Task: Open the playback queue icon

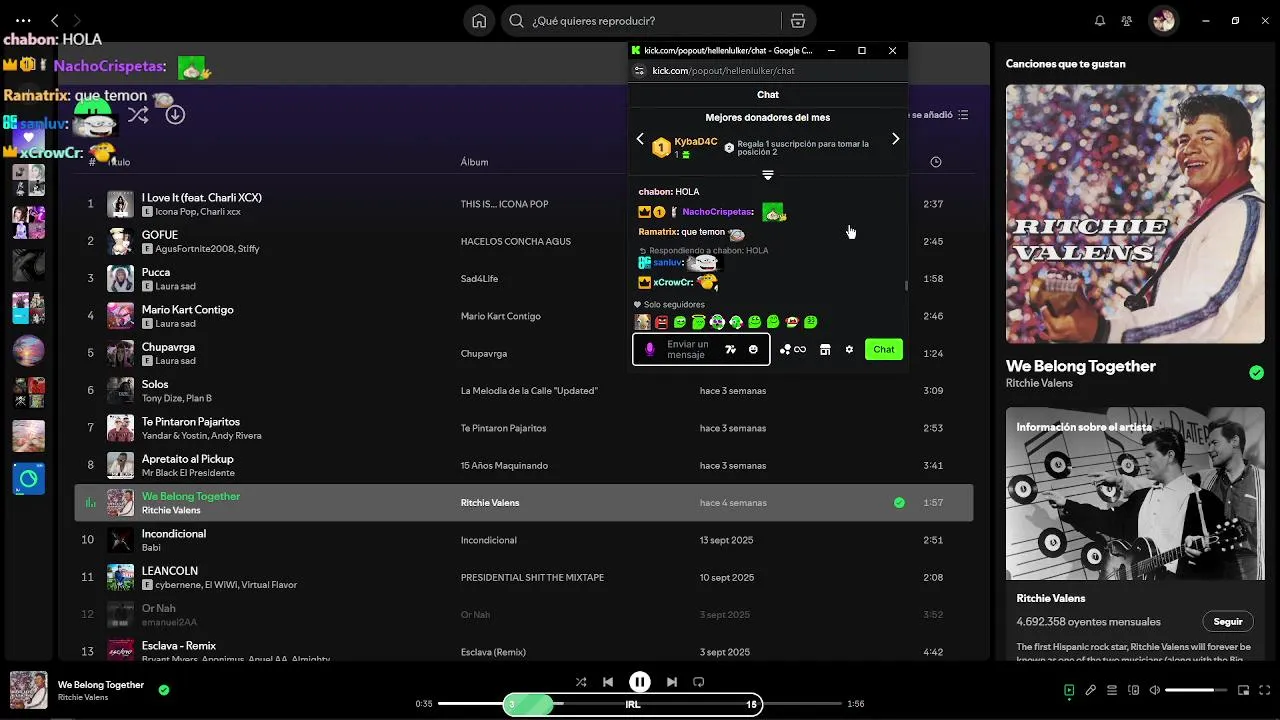Action: coord(1112,690)
